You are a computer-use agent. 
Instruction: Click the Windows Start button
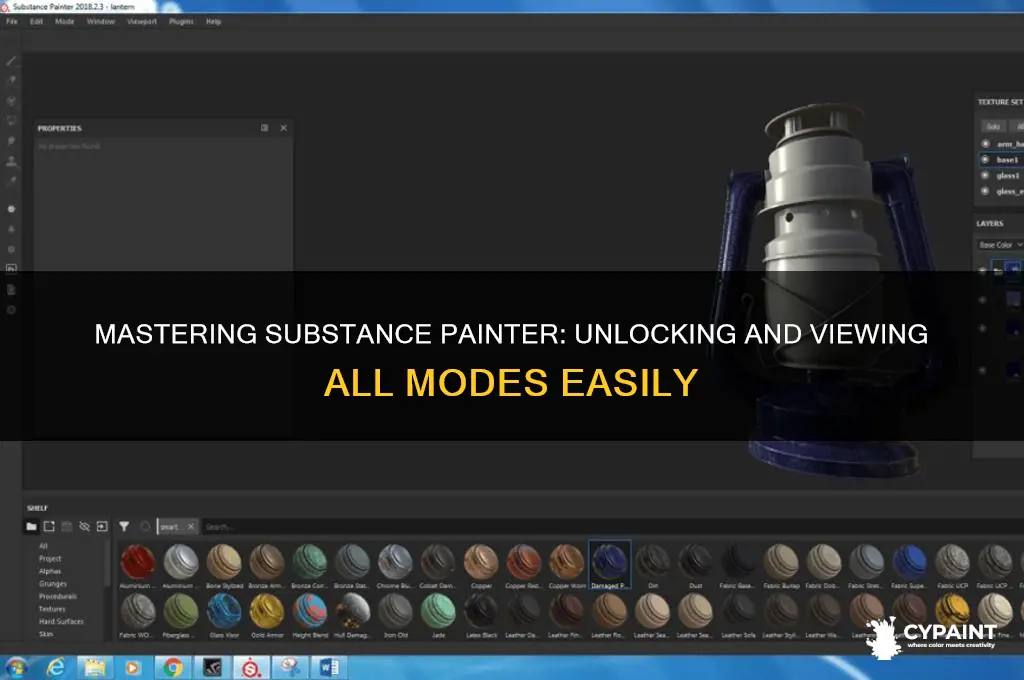tap(16, 668)
